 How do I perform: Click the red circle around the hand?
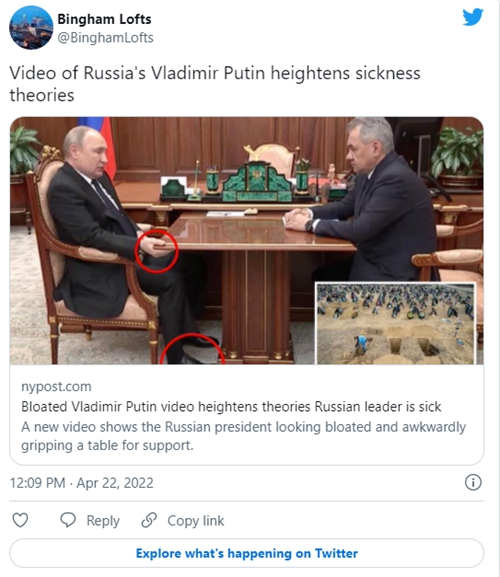coord(157,251)
